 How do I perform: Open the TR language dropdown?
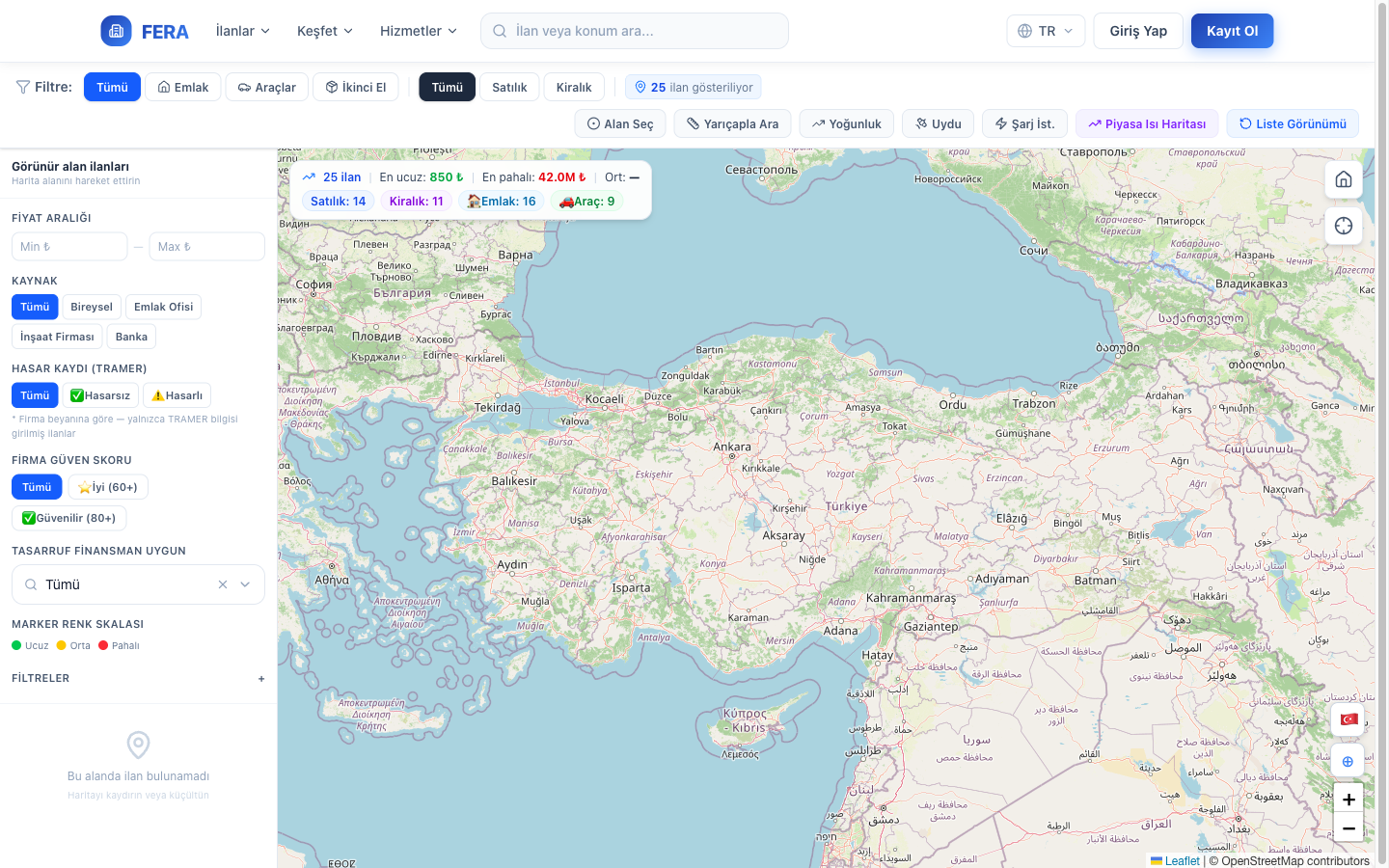tap(1046, 31)
